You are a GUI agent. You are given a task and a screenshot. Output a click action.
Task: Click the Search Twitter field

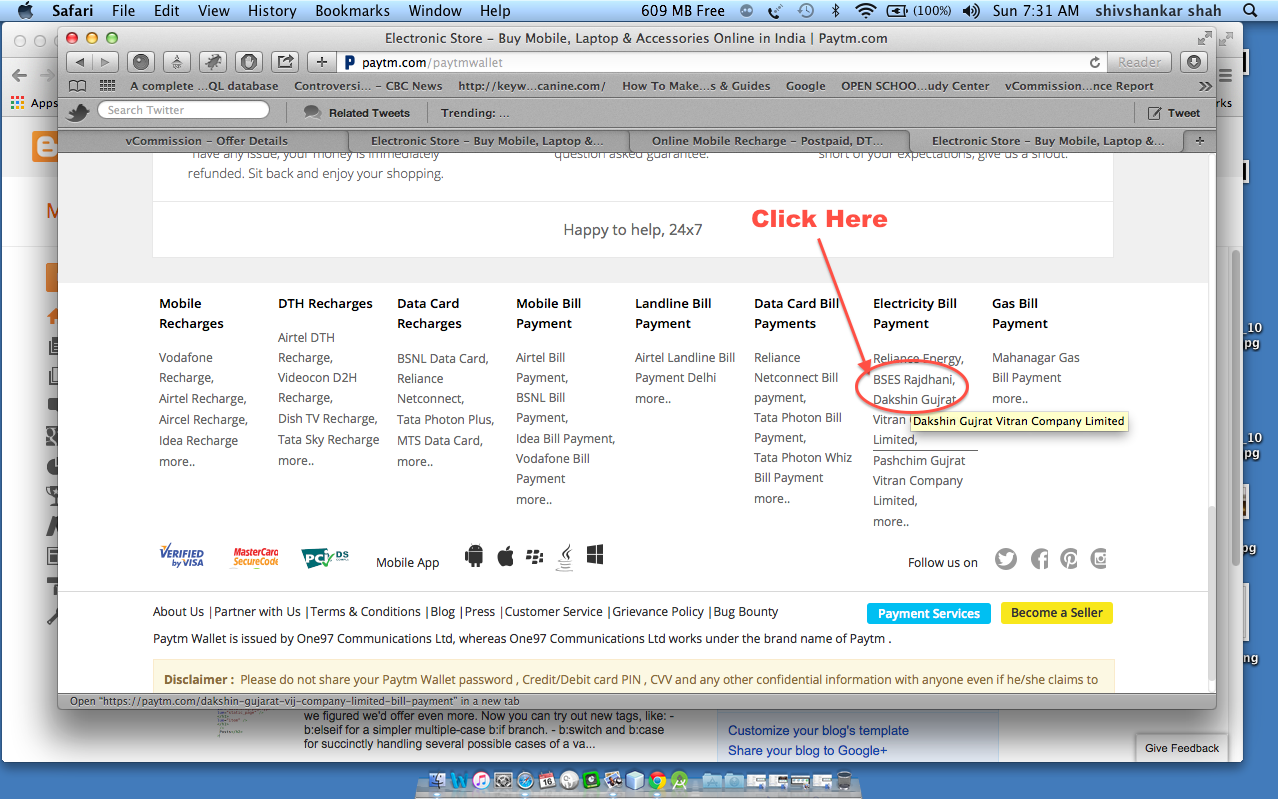pos(183,110)
